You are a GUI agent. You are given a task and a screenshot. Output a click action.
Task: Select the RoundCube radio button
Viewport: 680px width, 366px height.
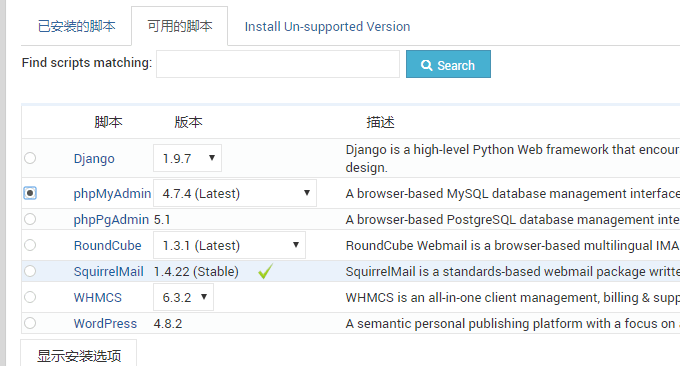(30, 245)
